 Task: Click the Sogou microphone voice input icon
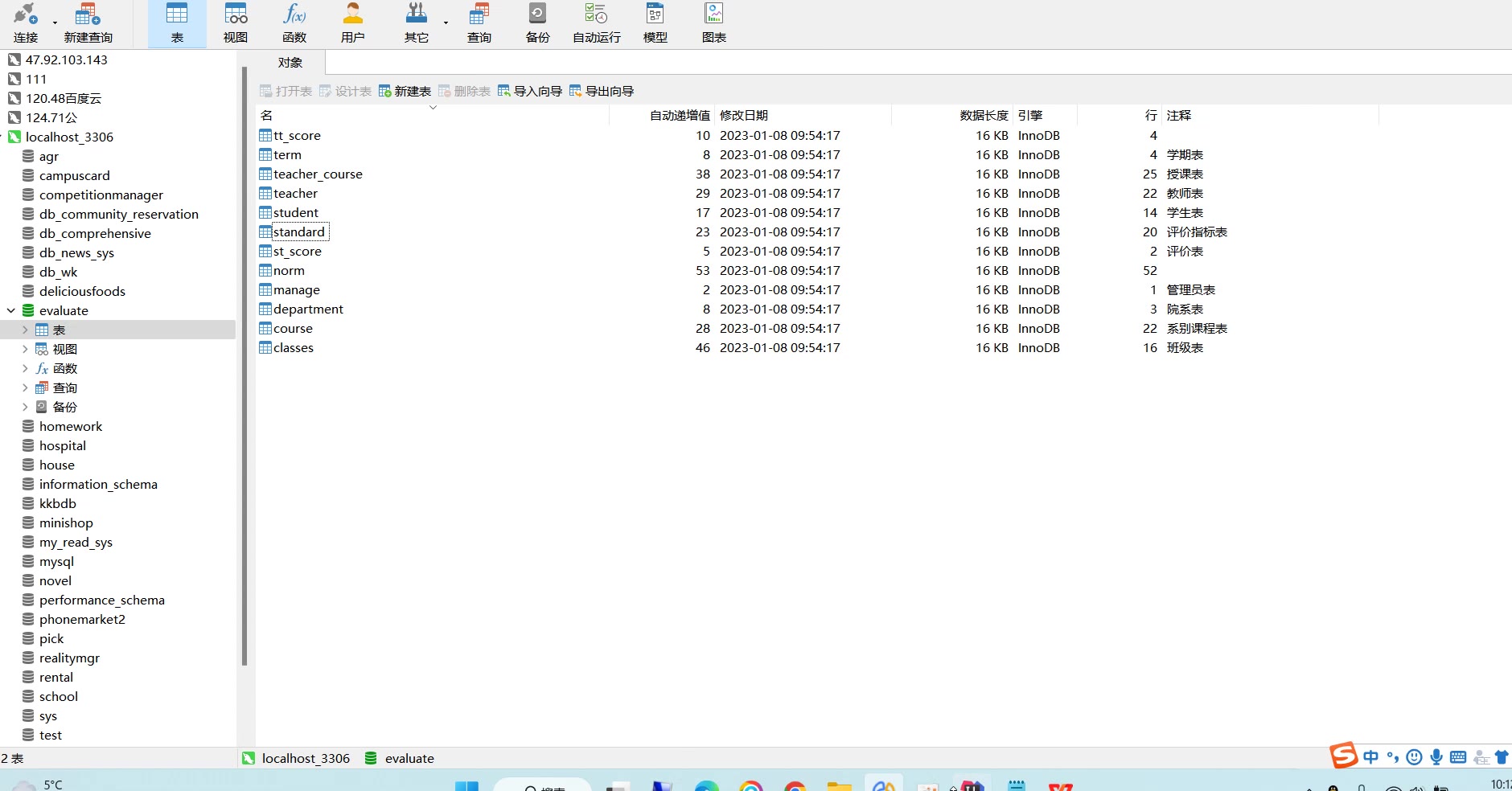coord(1436,756)
